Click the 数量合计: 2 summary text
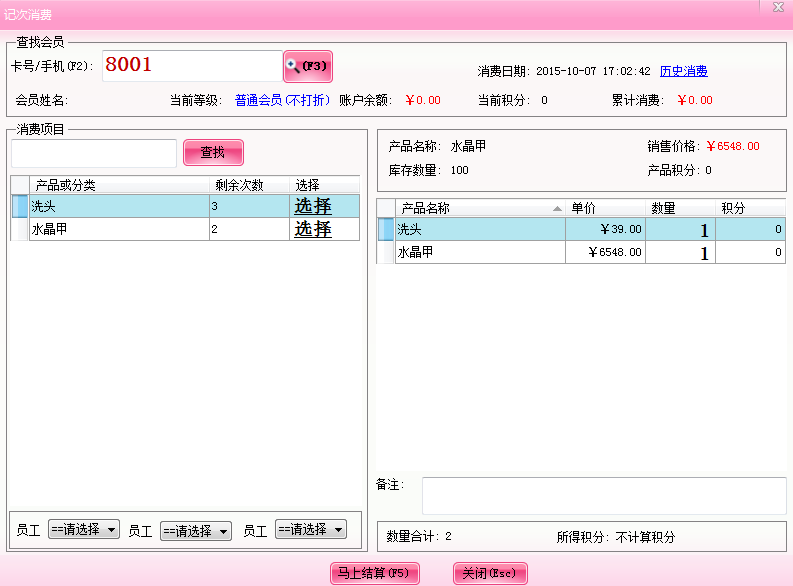The width and height of the screenshot is (793, 586). point(419,536)
